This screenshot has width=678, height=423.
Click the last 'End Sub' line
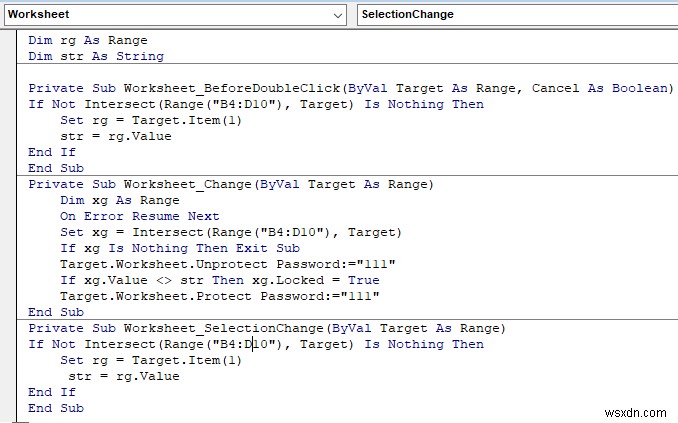pos(56,408)
